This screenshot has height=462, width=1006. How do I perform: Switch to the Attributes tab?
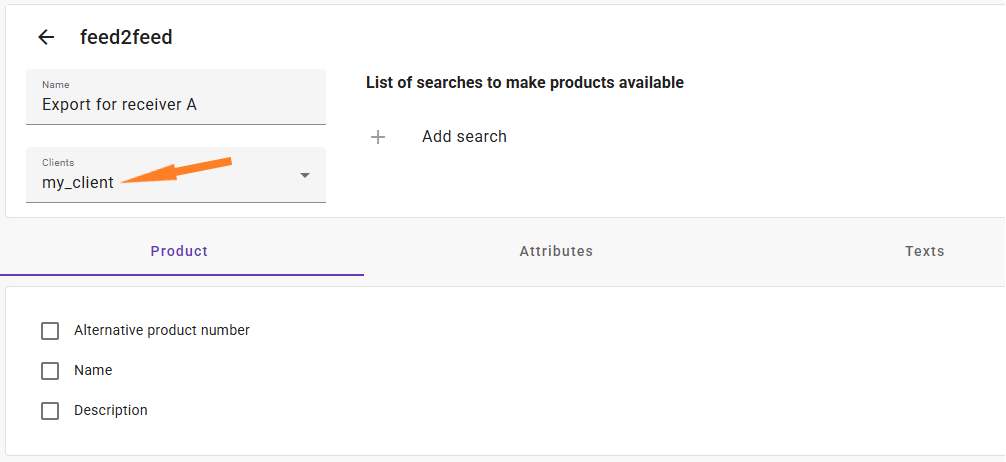coord(556,252)
